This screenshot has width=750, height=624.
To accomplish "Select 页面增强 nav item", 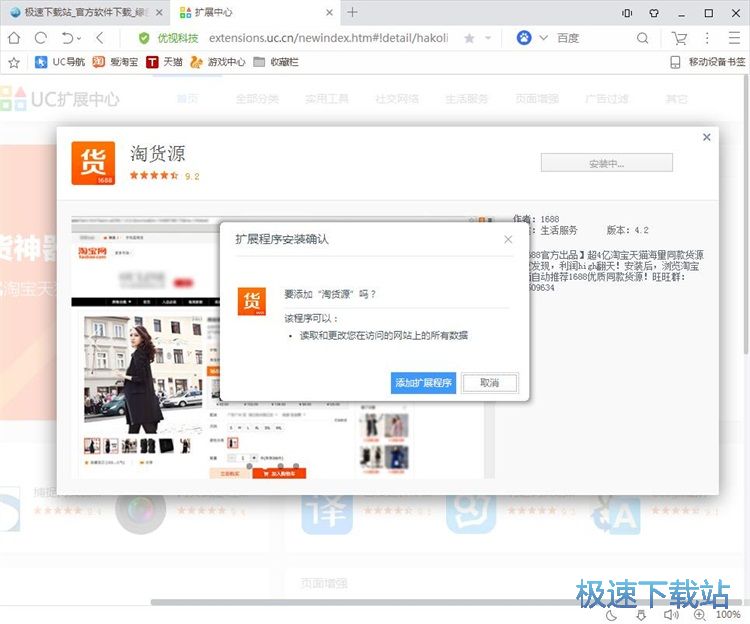I will coord(537,99).
